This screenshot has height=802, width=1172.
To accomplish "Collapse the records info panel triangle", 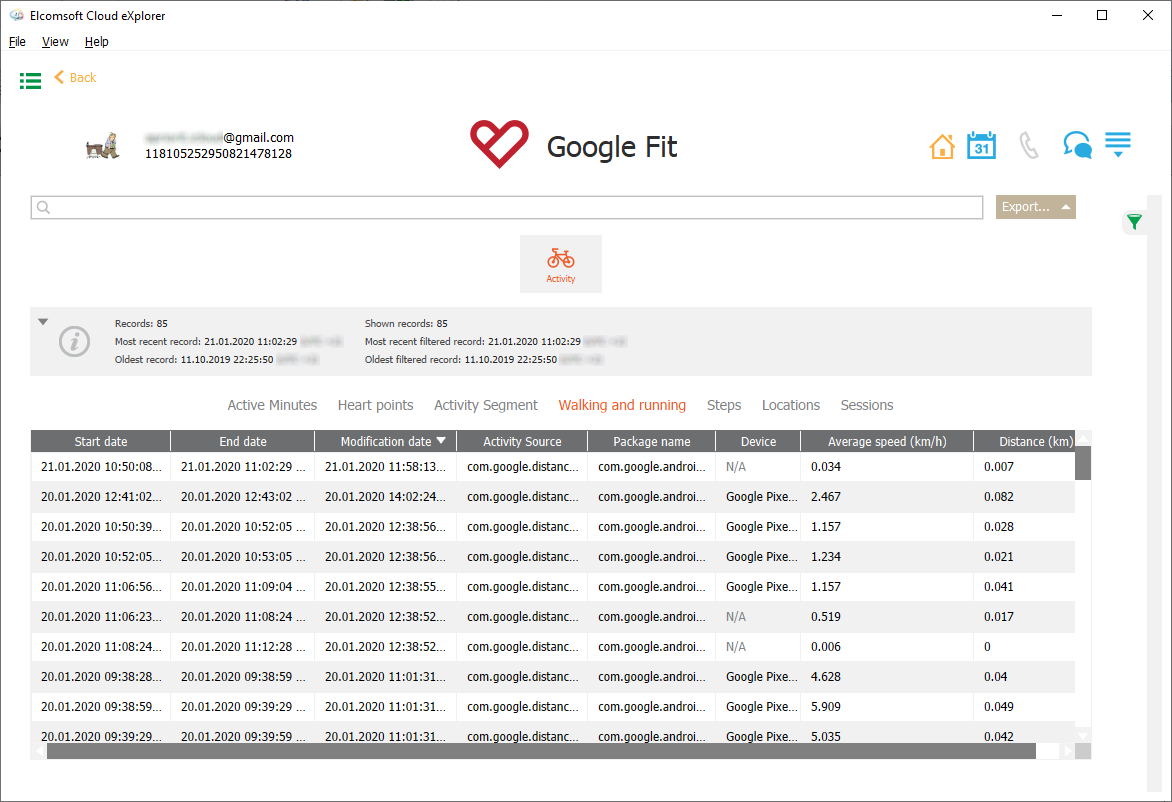I will [42, 321].
